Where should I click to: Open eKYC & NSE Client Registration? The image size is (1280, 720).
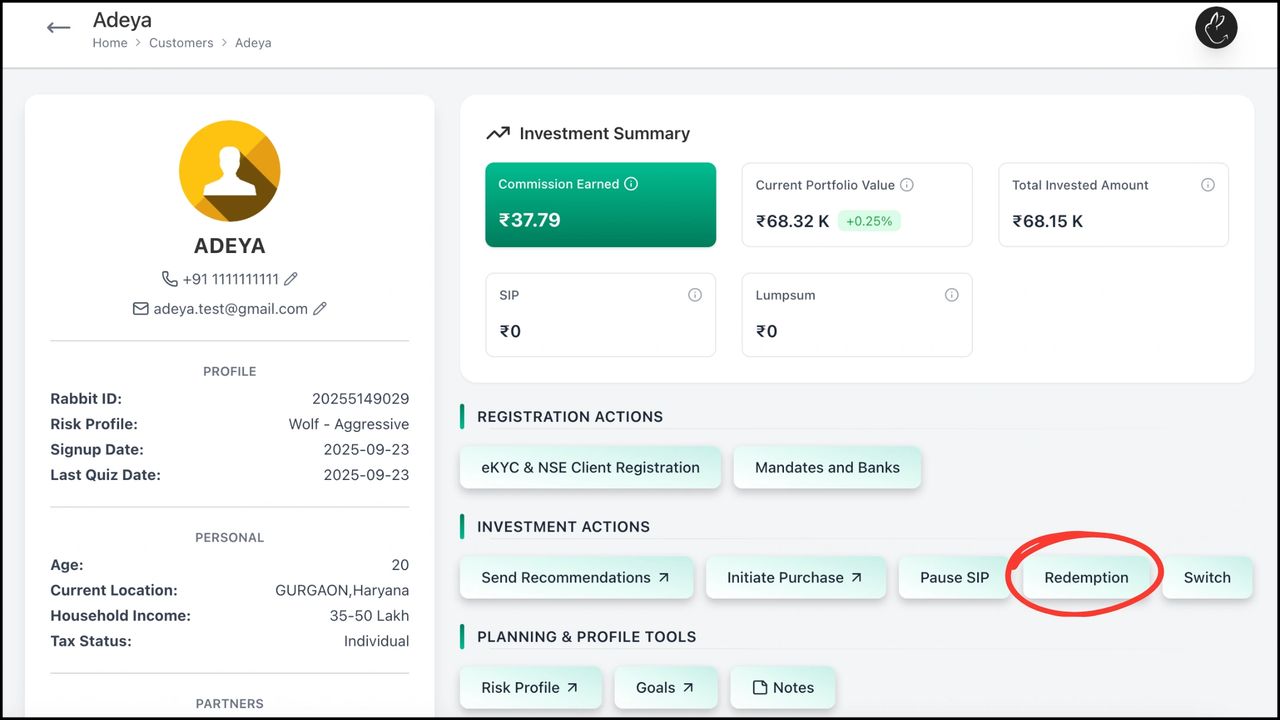tap(590, 467)
